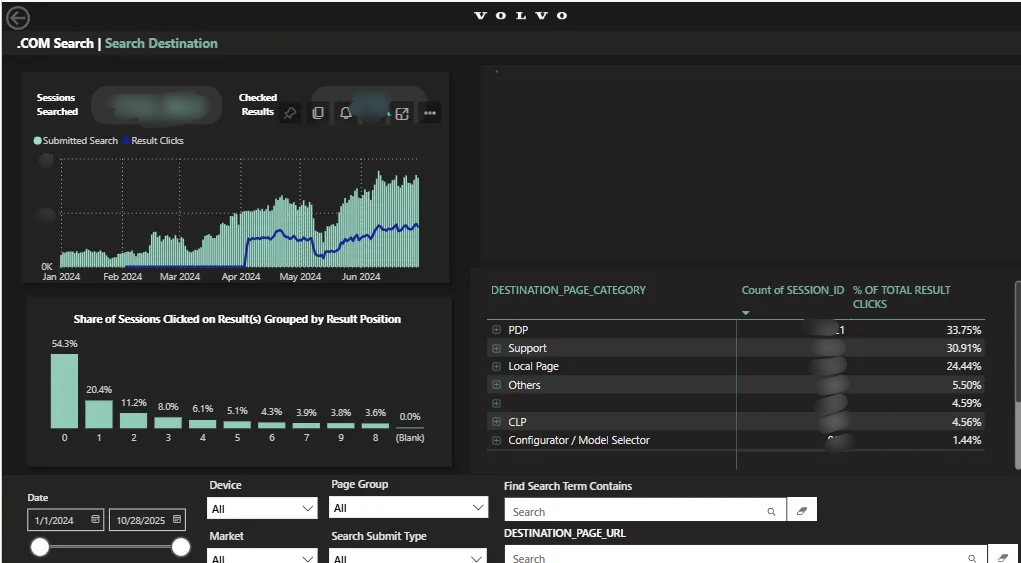Open the Device dropdown

[262, 508]
